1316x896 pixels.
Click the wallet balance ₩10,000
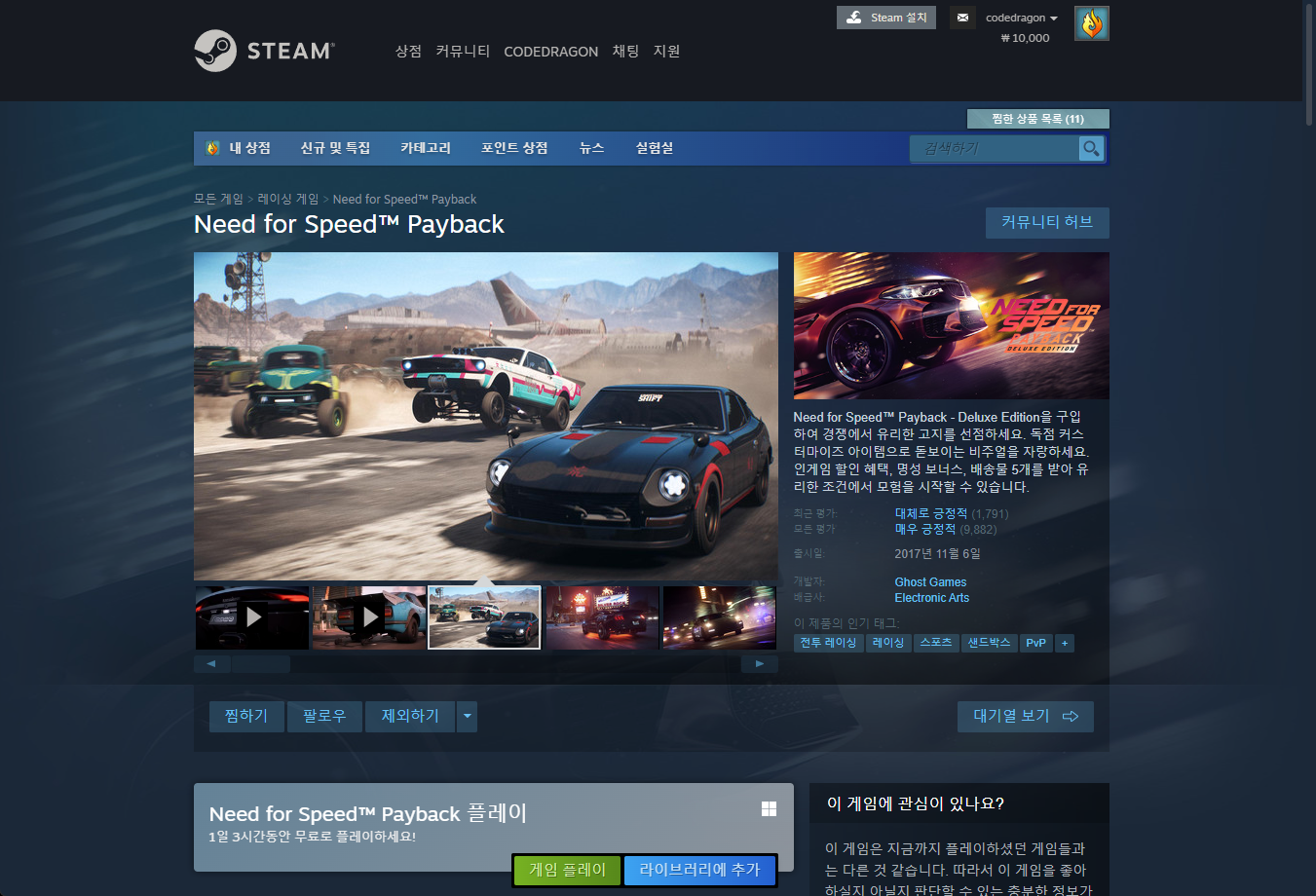(1025, 38)
